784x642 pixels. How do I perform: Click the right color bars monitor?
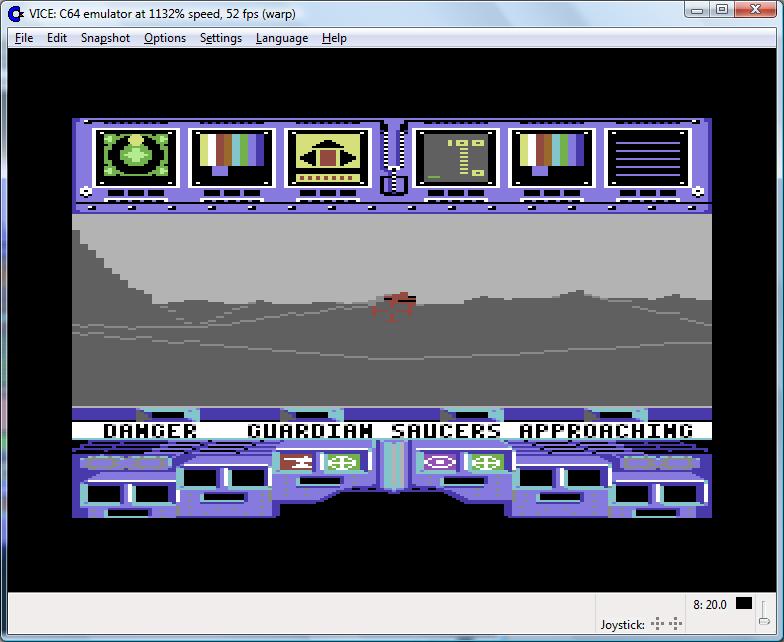[x=552, y=158]
